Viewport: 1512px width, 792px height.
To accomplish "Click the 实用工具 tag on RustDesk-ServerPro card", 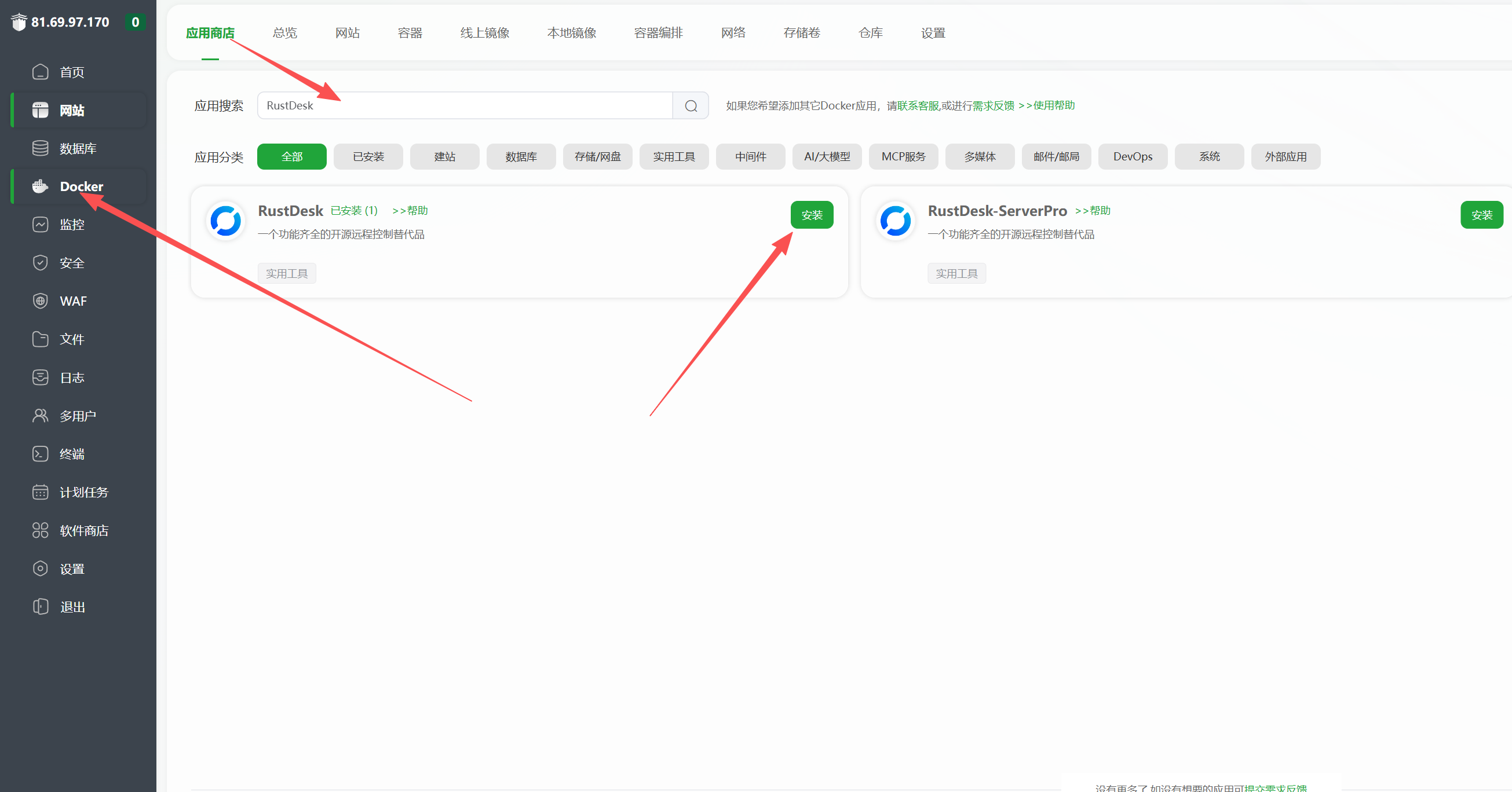I will click(957, 273).
